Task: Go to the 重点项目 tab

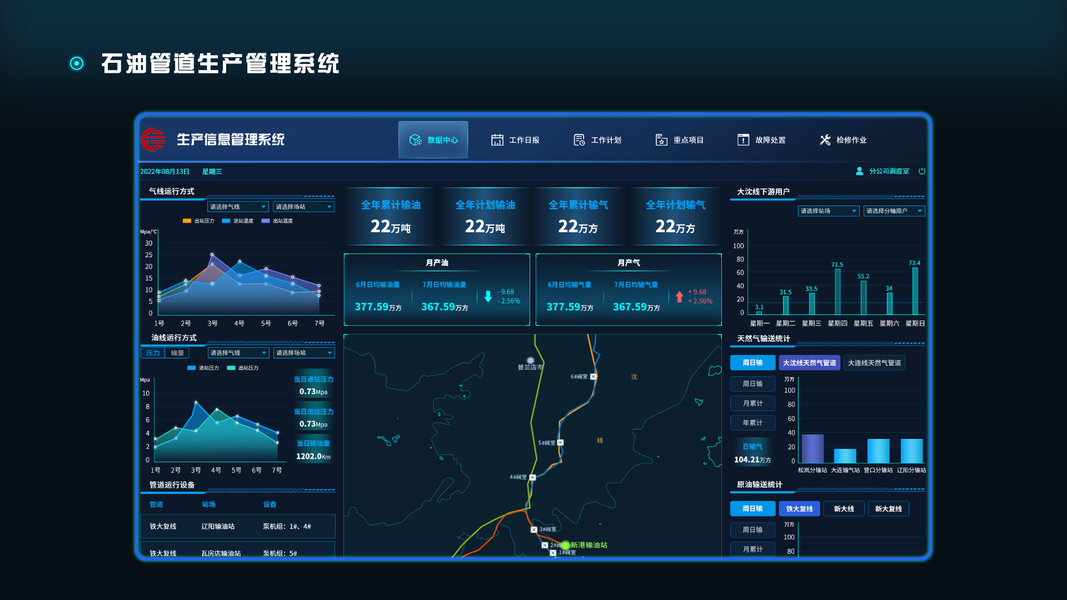Action: (679, 139)
